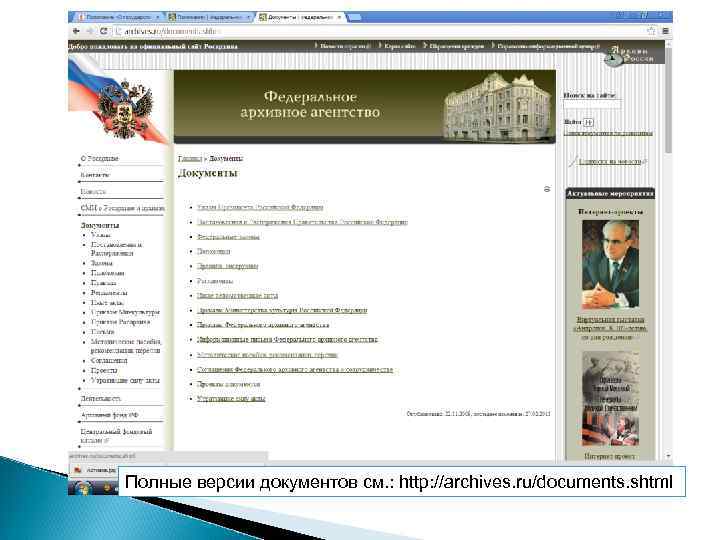Image resolution: width=720 pixels, height=540 pixels.
Task: Click the Главная breadcrumb link
Action: click(x=190, y=158)
